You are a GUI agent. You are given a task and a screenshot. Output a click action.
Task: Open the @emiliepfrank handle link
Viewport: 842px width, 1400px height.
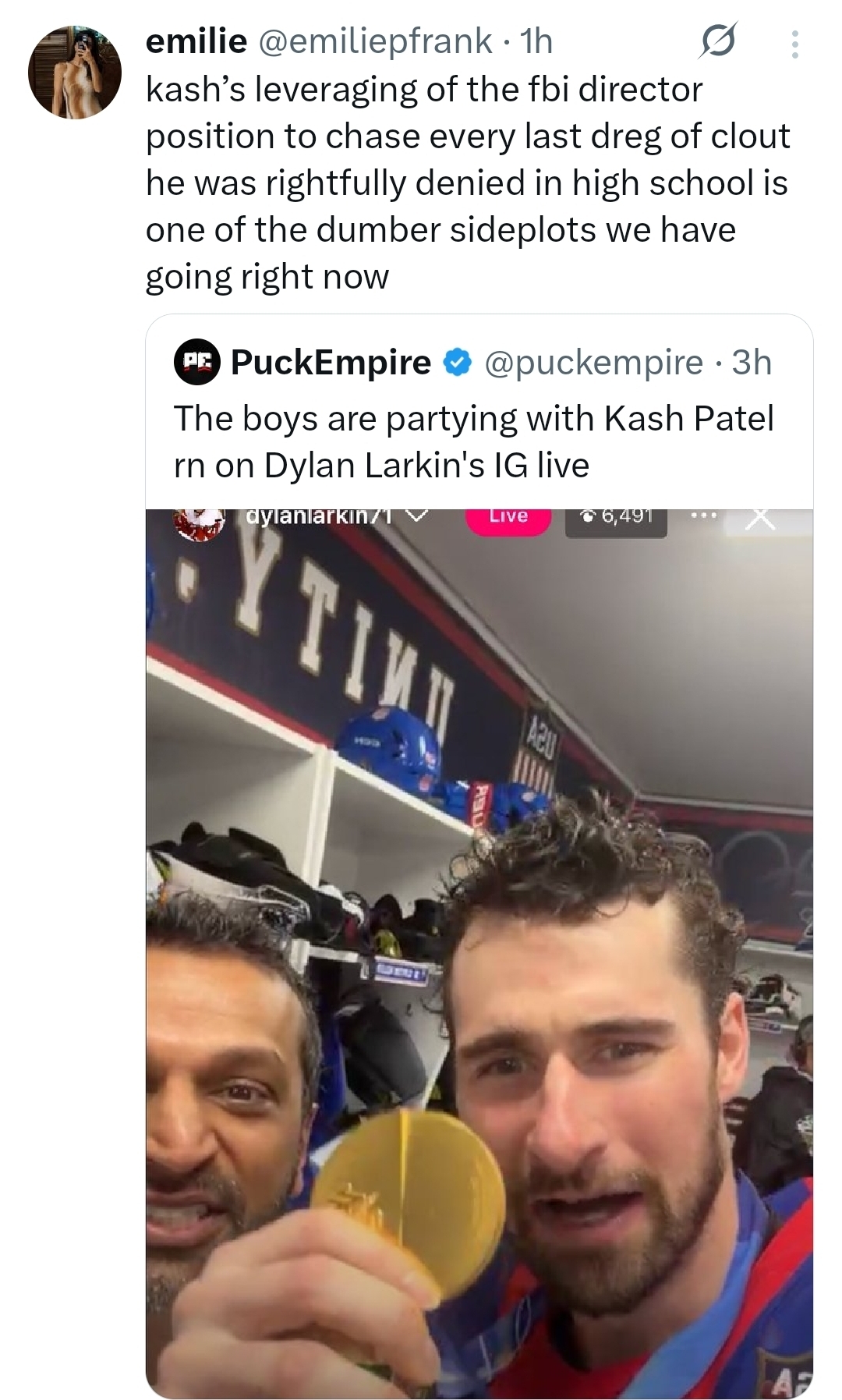pos(374,41)
